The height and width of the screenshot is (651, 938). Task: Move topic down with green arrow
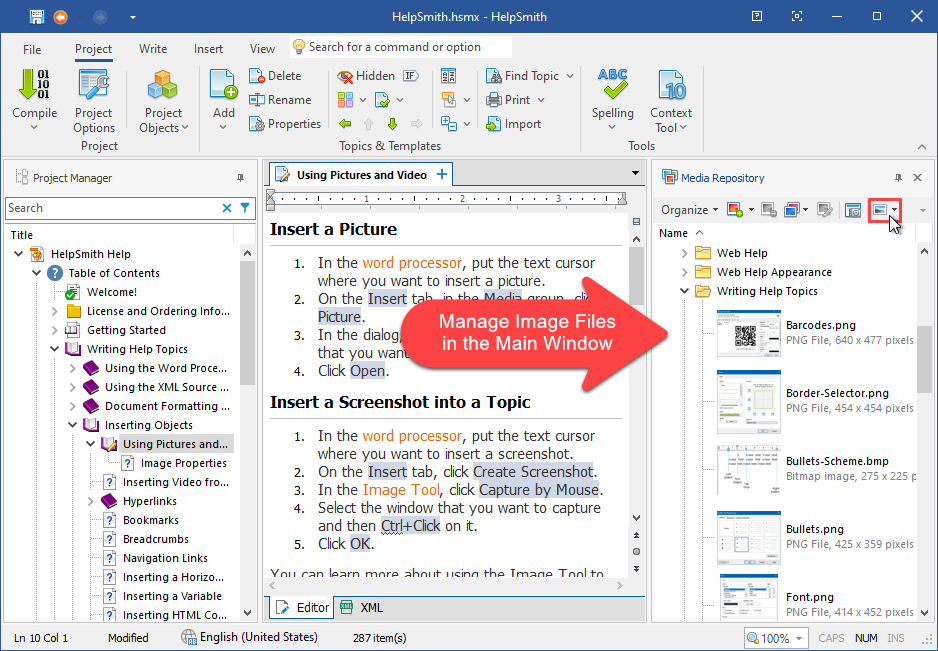coord(392,124)
